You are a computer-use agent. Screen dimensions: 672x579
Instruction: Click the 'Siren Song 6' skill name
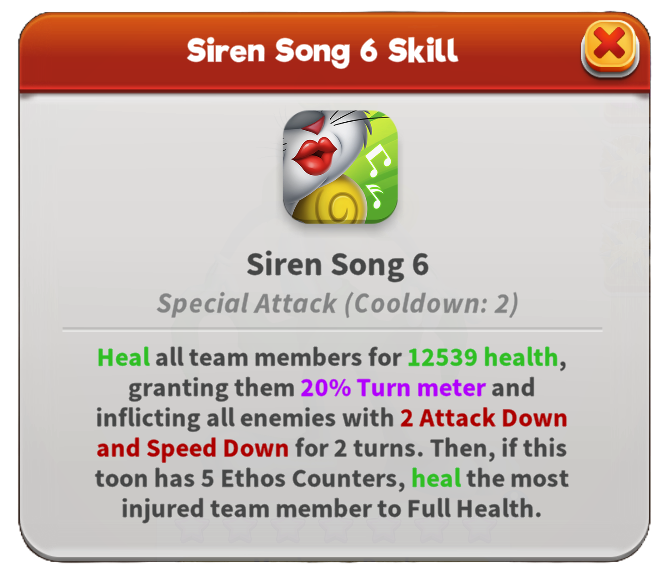(337, 264)
